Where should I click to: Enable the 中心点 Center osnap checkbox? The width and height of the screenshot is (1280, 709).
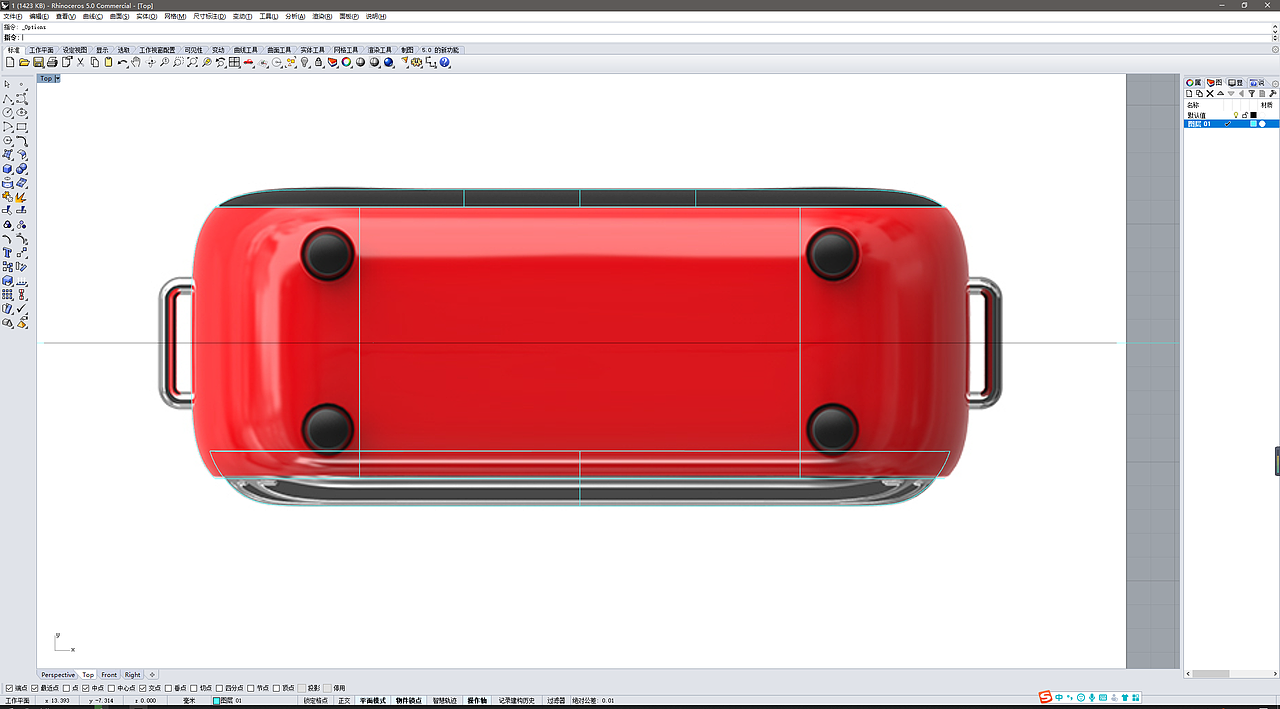pyautogui.click(x=112, y=688)
